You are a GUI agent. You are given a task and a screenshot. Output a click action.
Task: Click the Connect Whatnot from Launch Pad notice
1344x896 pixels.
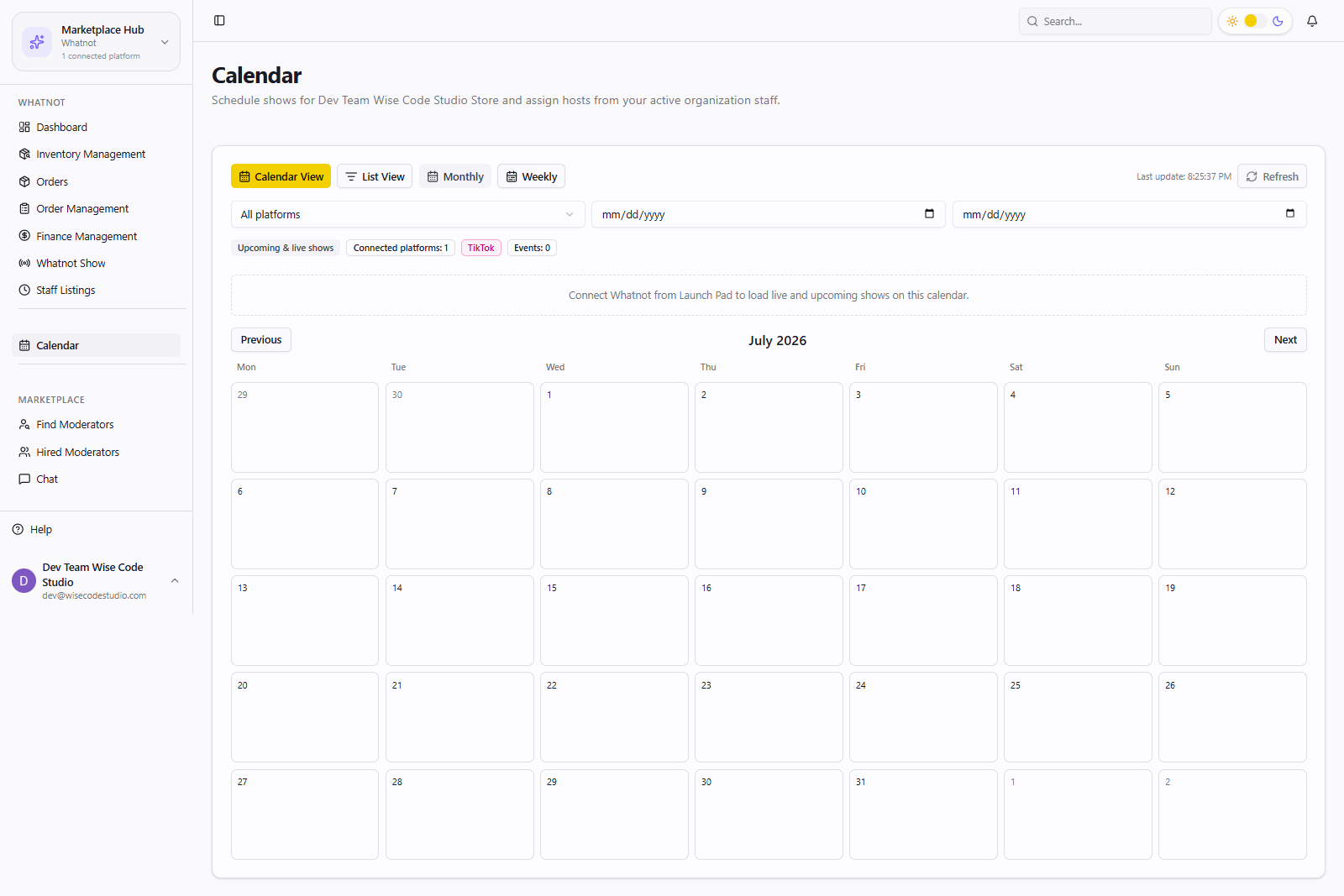769,296
